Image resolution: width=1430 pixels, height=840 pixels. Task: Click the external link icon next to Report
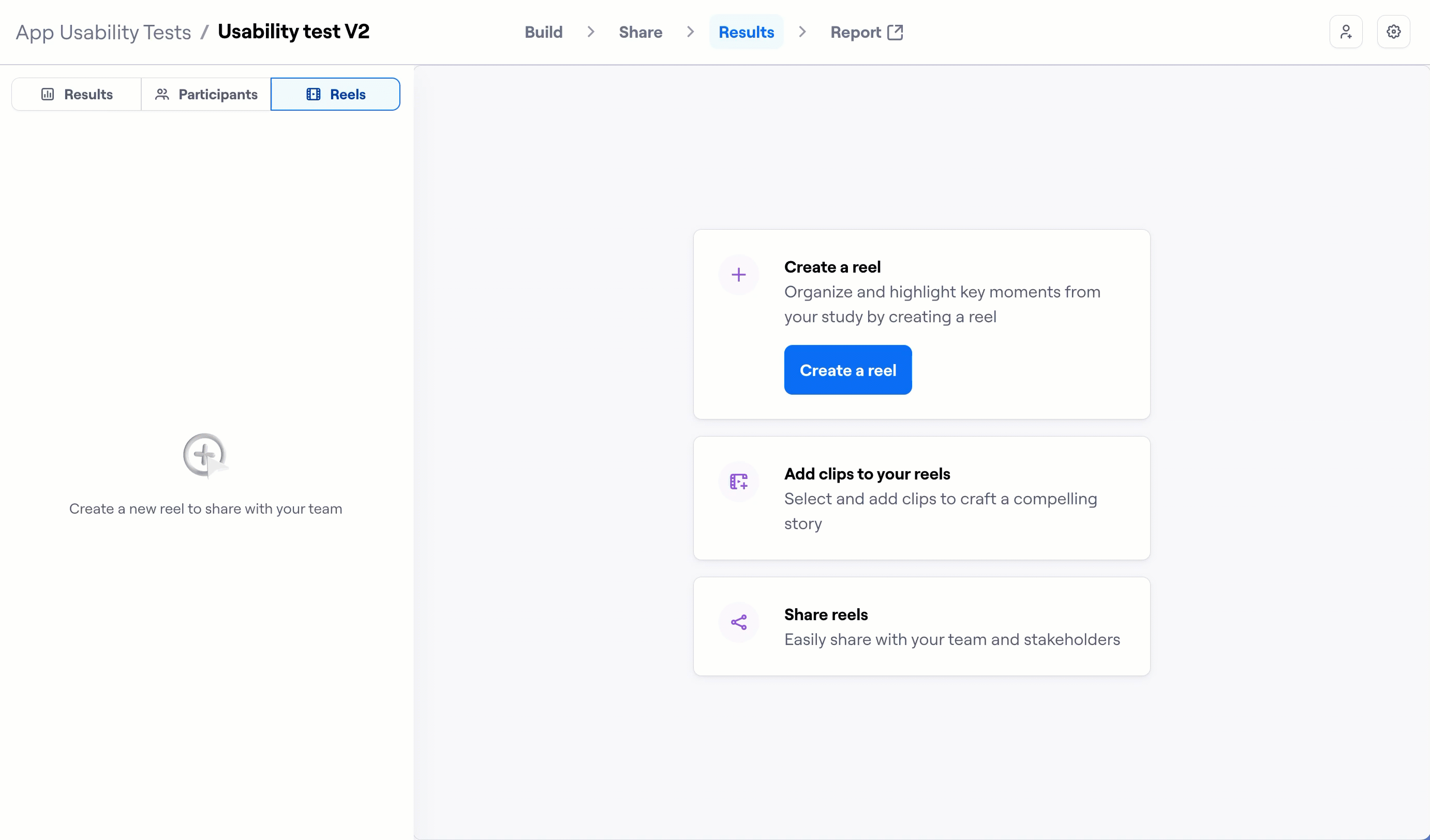click(x=895, y=32)
